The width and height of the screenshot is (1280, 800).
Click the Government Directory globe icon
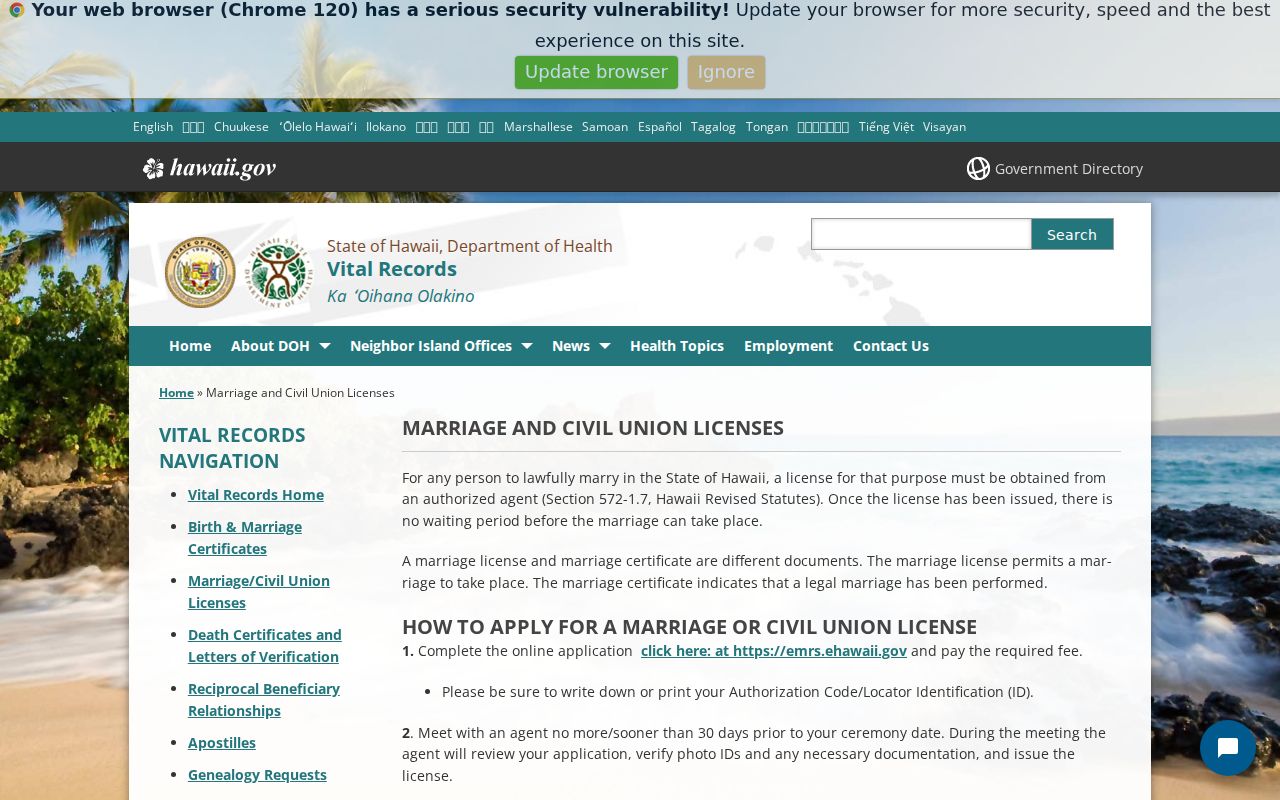pos(978,169)
